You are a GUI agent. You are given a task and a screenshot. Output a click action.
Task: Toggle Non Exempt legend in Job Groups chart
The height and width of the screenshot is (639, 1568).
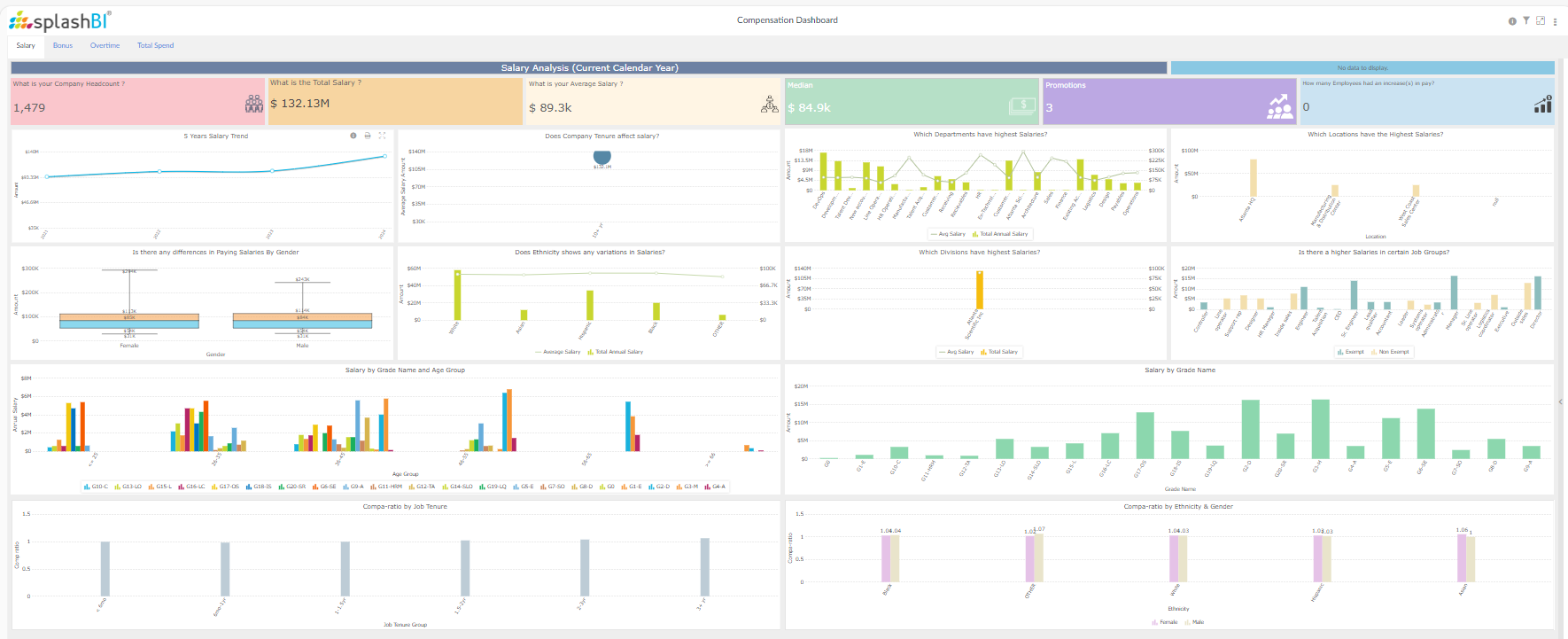[x=1393, y=352]
